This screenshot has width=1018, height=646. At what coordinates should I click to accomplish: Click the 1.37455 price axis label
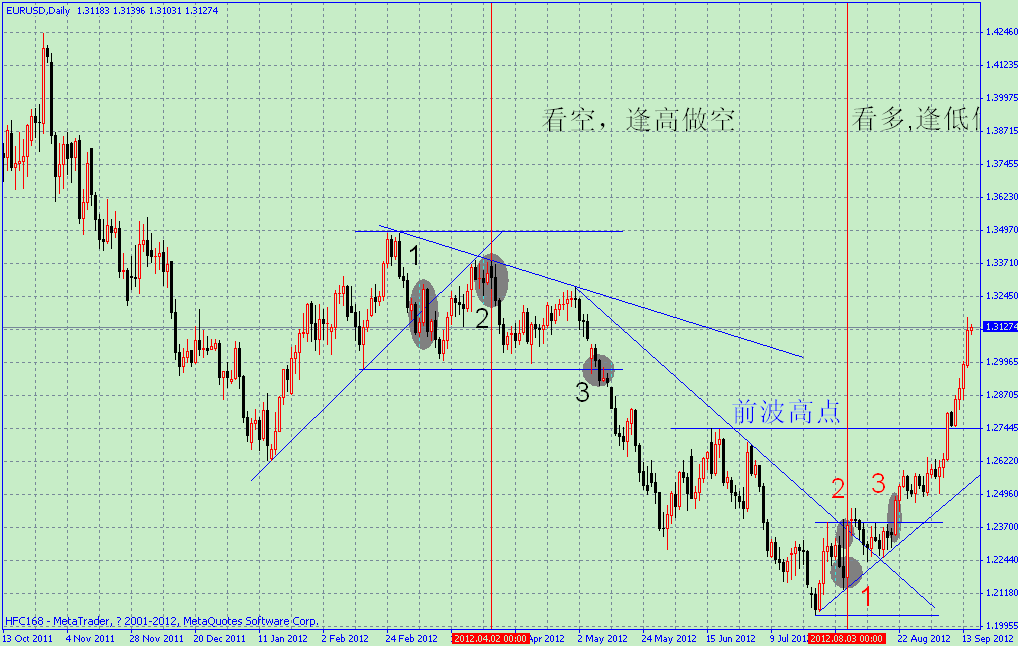[x=1001, y=164]
